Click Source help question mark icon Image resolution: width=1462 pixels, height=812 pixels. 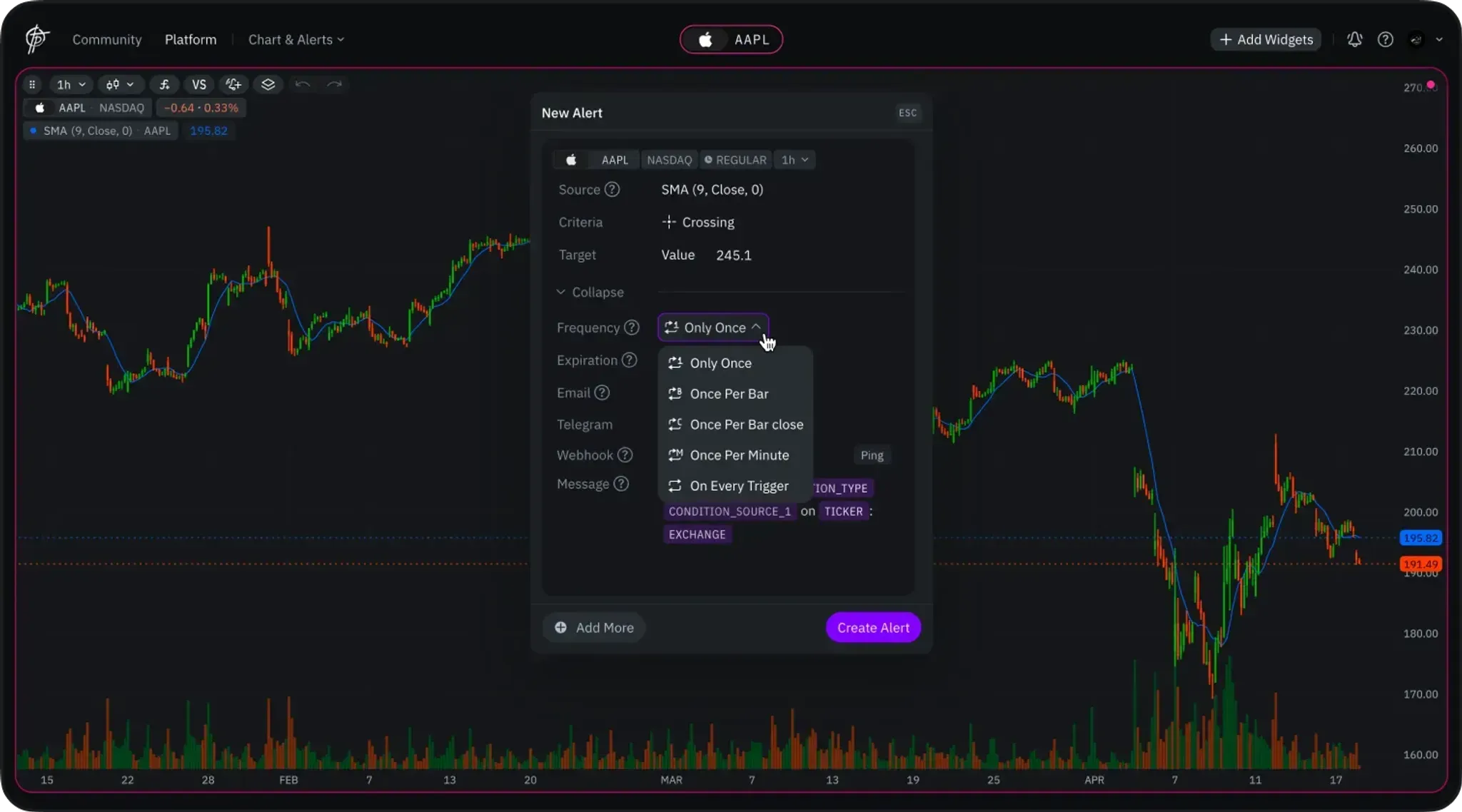tap(612, 189)
